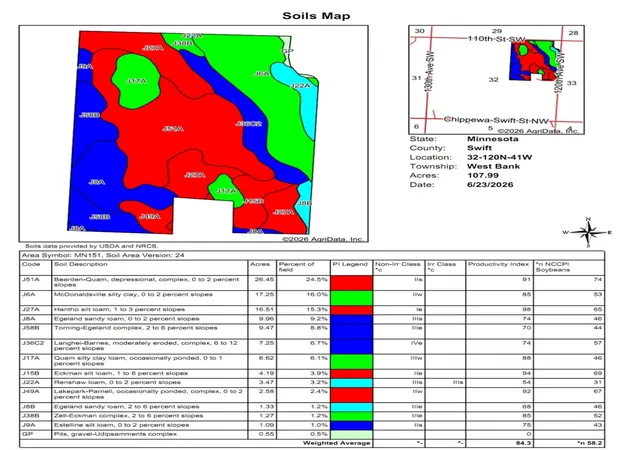Click the GP pale green legend swatch
Viewport: 640px width, 450px height.
click(x=351, y=434)
